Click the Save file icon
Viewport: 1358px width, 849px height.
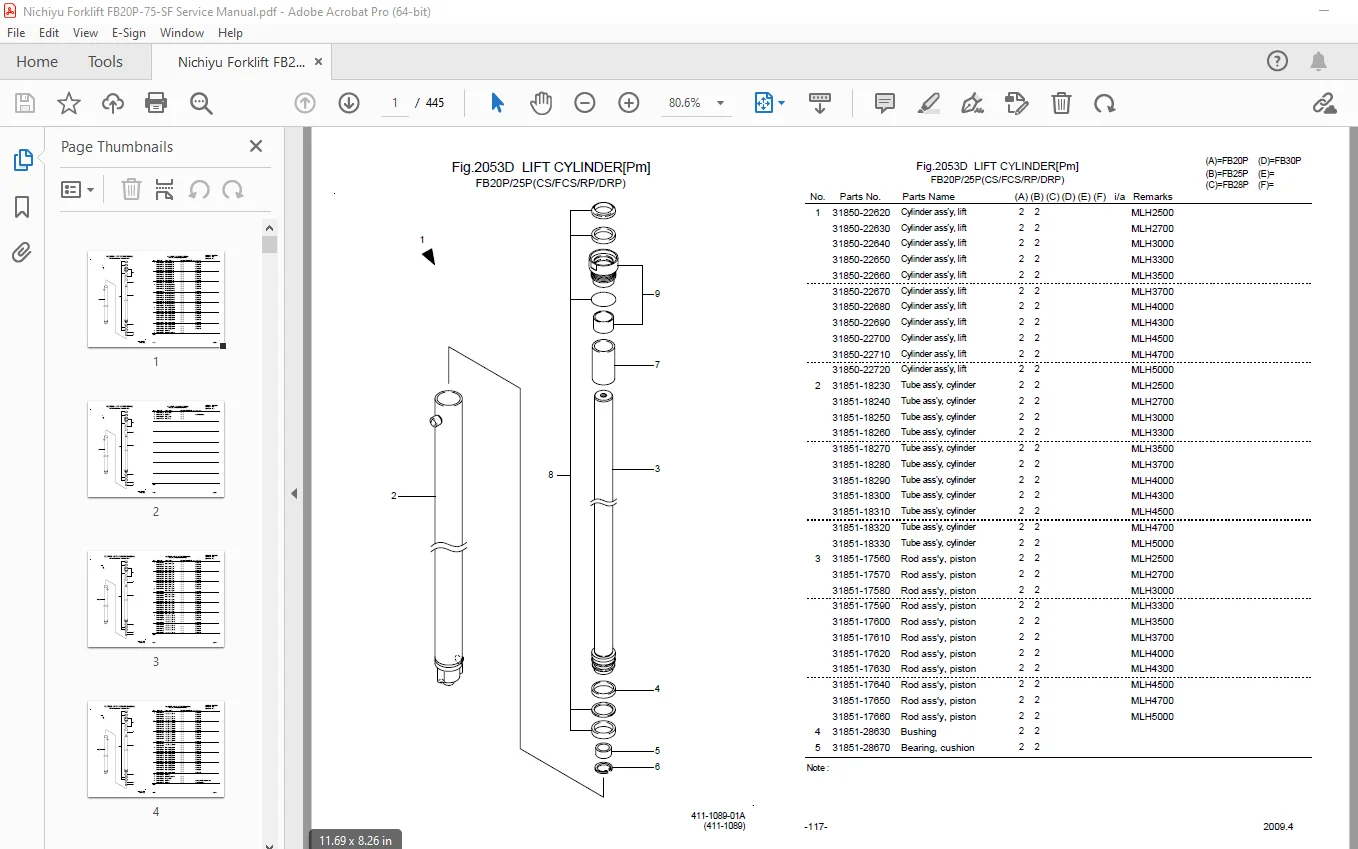[25, 103]
